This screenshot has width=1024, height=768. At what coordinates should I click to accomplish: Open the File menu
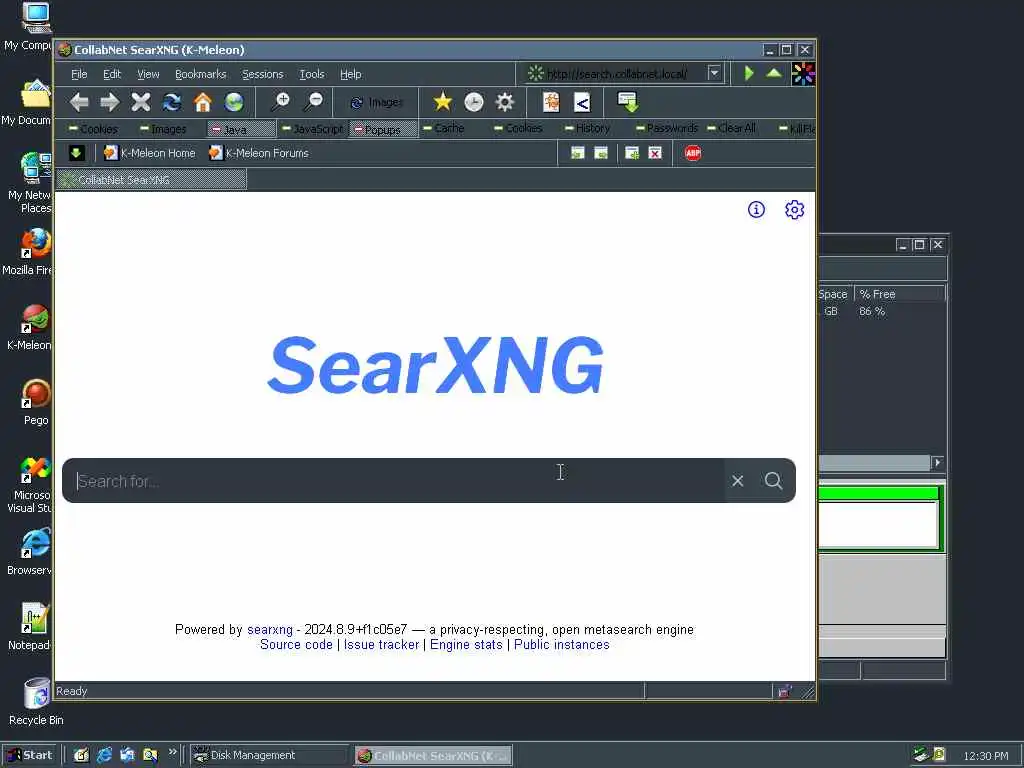click(x=79, y=74)
